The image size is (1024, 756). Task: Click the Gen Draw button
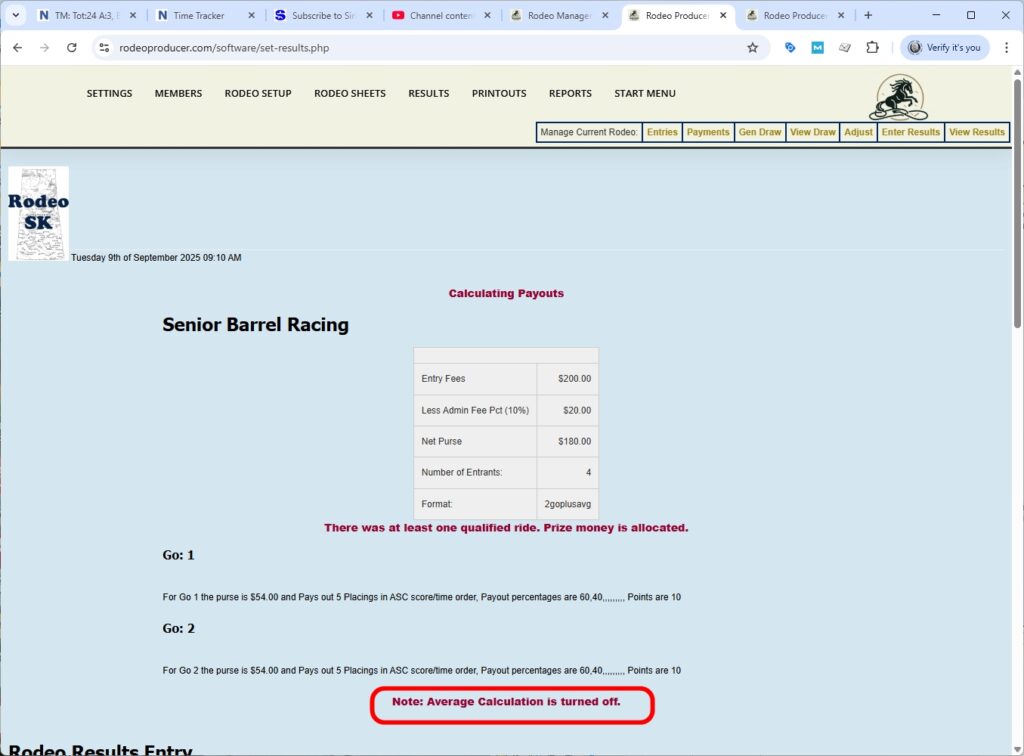click(x=760, y=132)
